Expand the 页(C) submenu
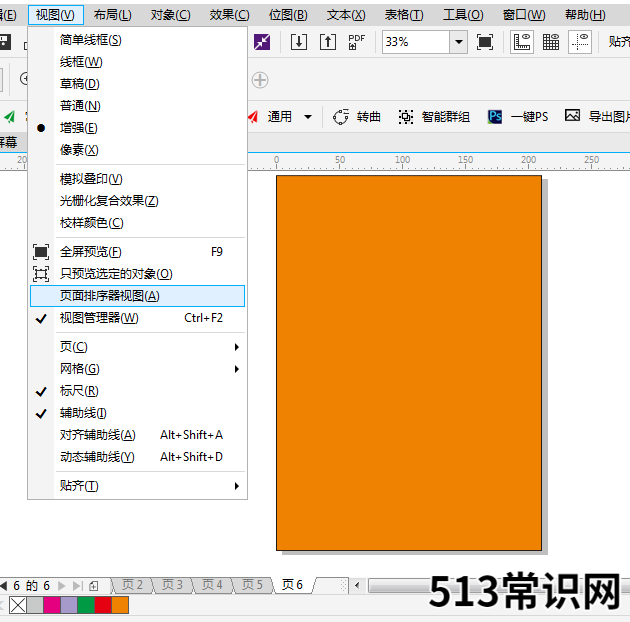The image size is (630, 622). point(137,347)
